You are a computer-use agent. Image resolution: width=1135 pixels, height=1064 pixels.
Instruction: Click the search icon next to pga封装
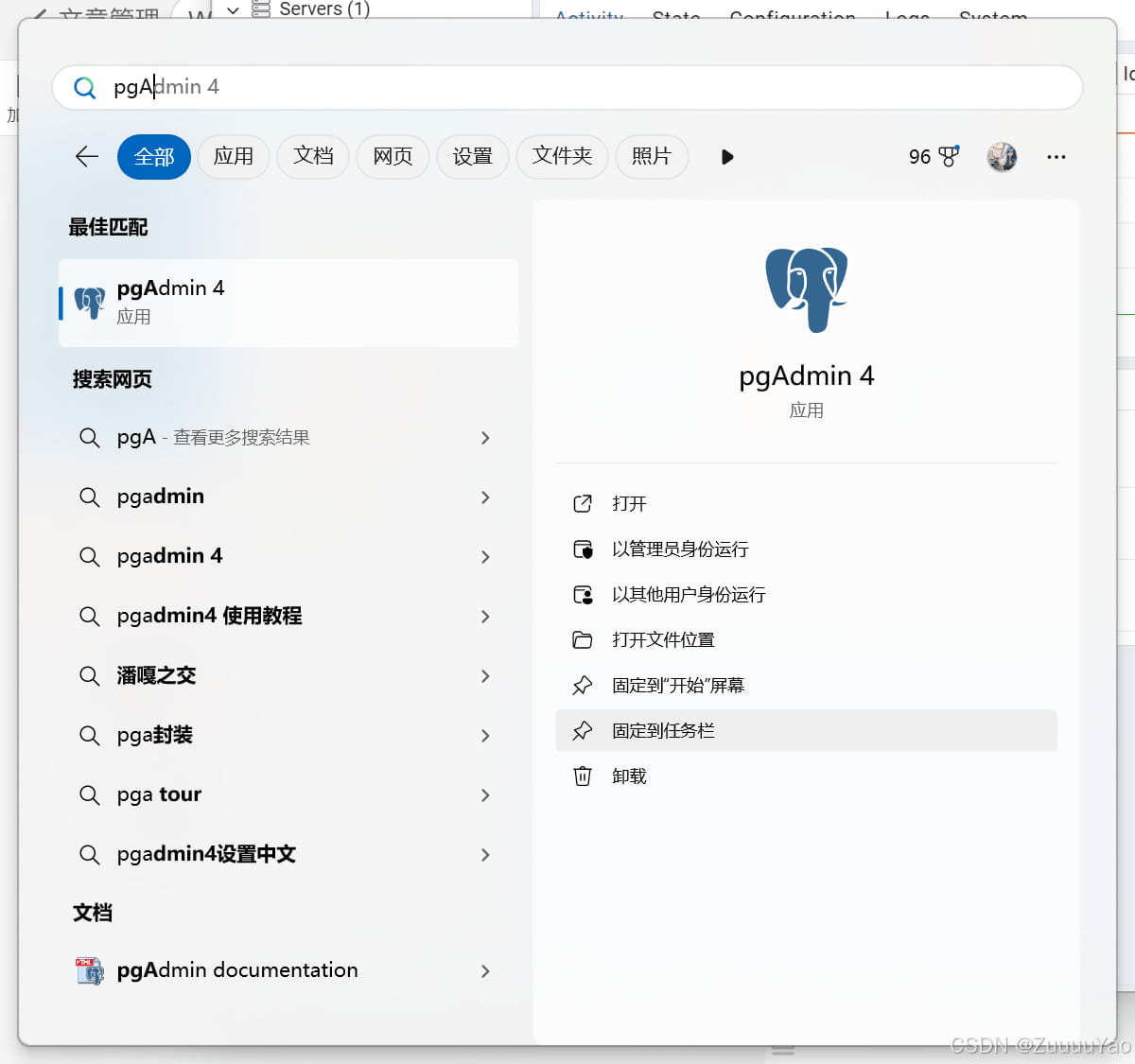tap(90, 736)
